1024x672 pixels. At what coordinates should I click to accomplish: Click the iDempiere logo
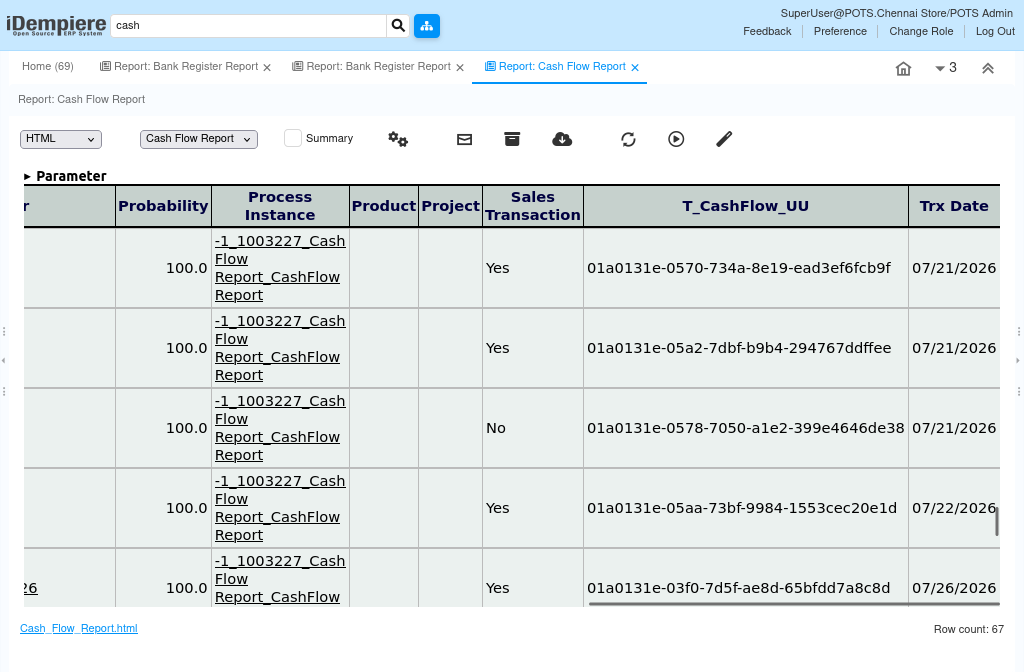pyautogui.click(x=56, y=25)
